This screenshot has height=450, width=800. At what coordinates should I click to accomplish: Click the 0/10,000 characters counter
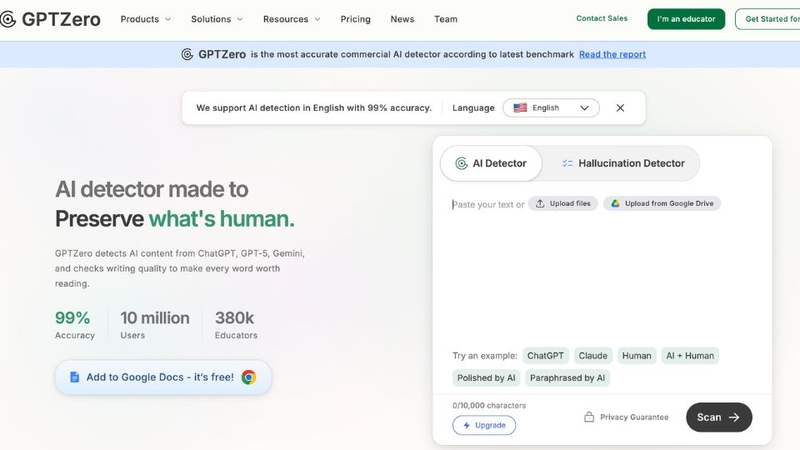(489, 406)
